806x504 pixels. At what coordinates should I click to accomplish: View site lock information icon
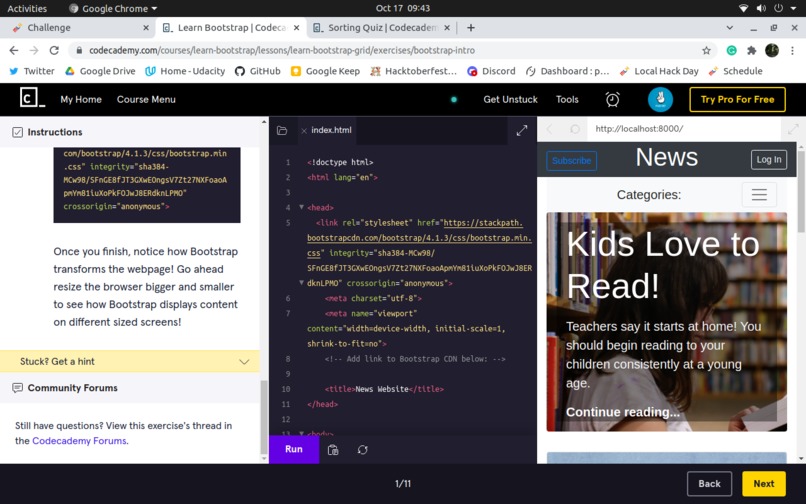79,50
